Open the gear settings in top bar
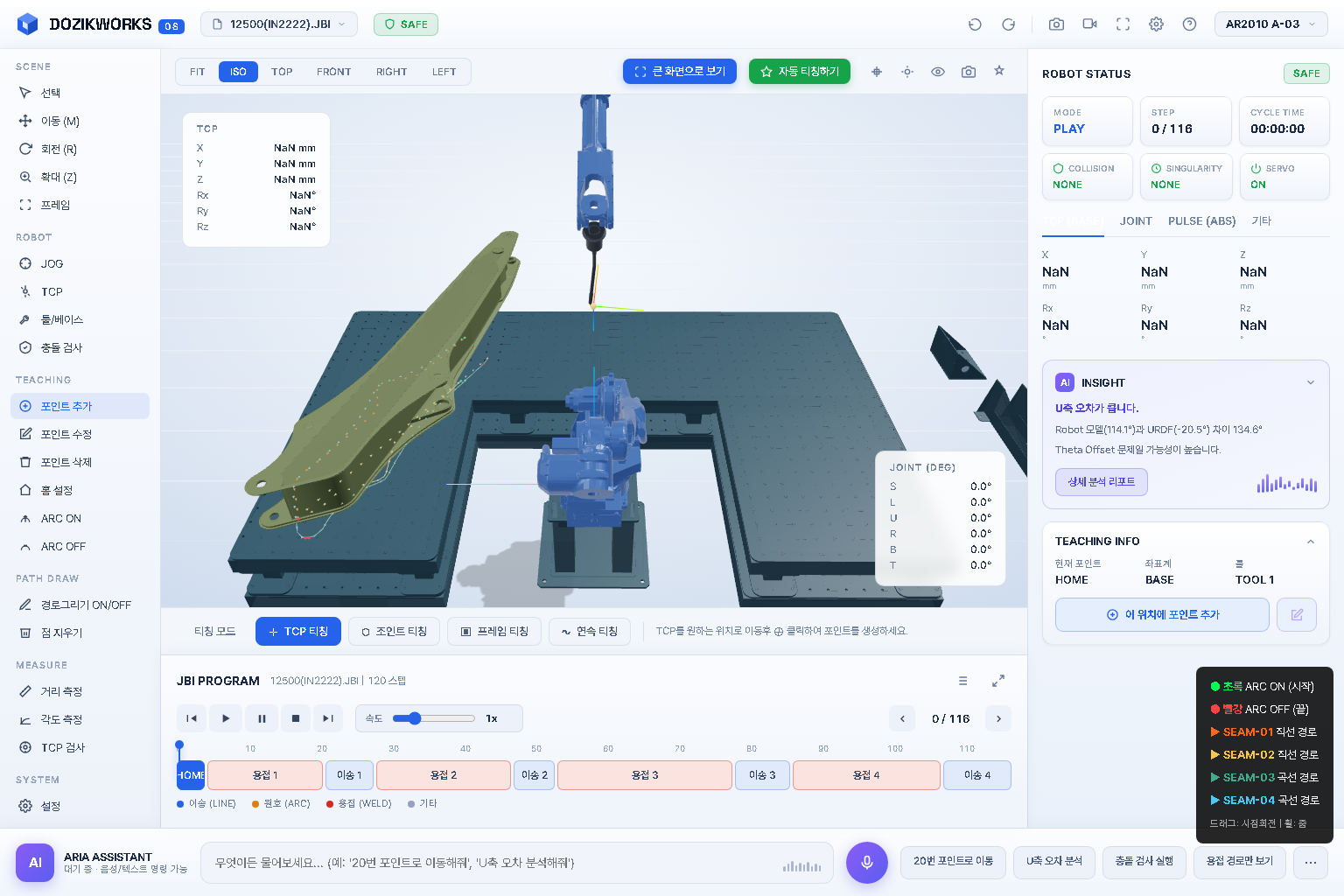This screenshot has width=1344, height=896. [x=1156, y=24]
